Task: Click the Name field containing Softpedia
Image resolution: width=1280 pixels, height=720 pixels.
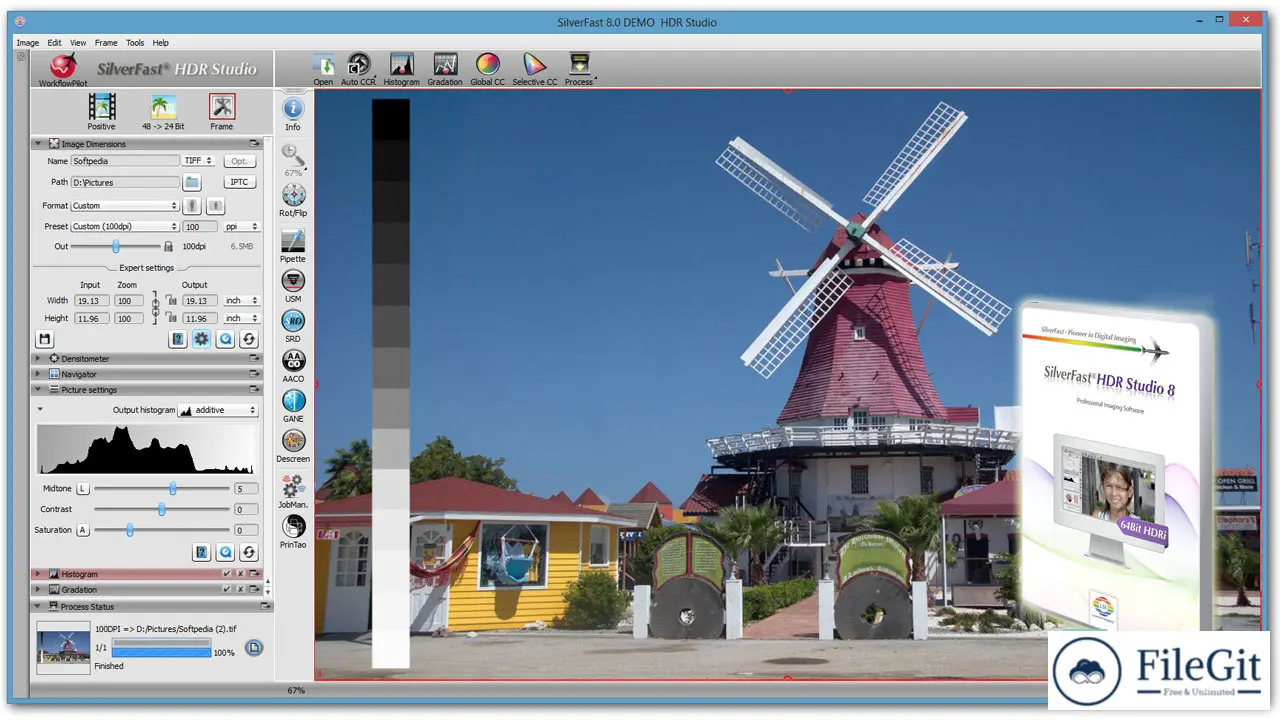Action: (125, 161)
